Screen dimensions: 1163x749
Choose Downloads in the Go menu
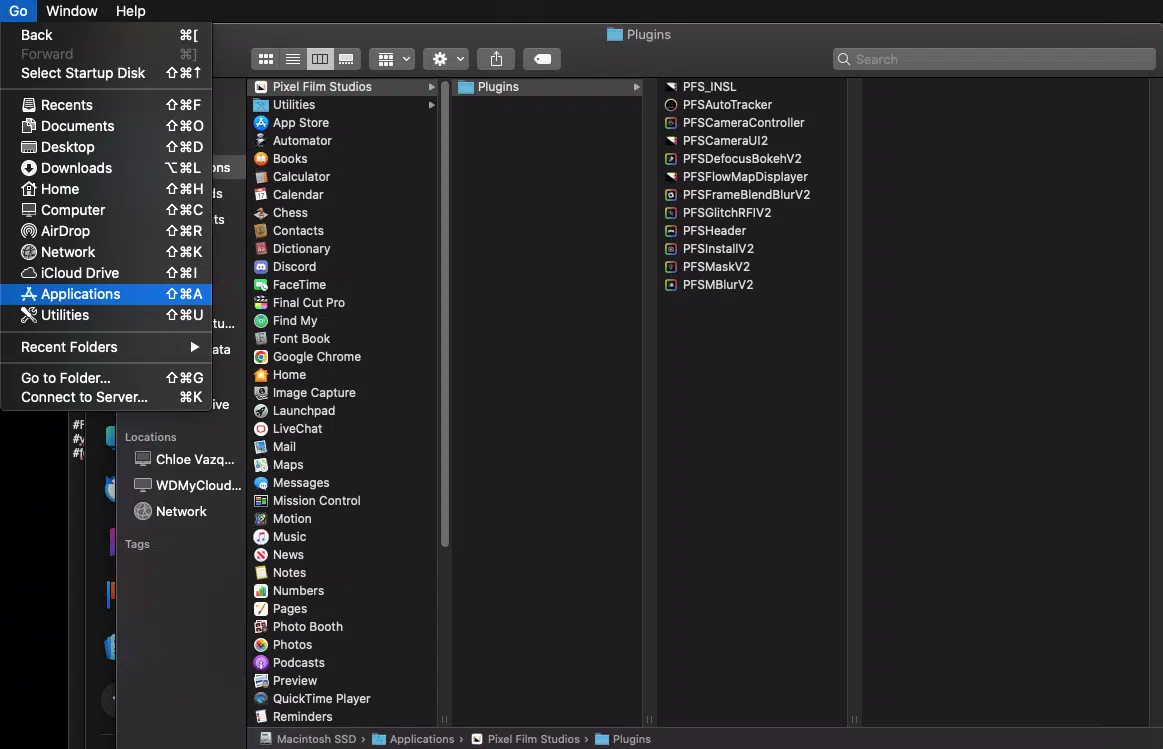click(107, 168)
